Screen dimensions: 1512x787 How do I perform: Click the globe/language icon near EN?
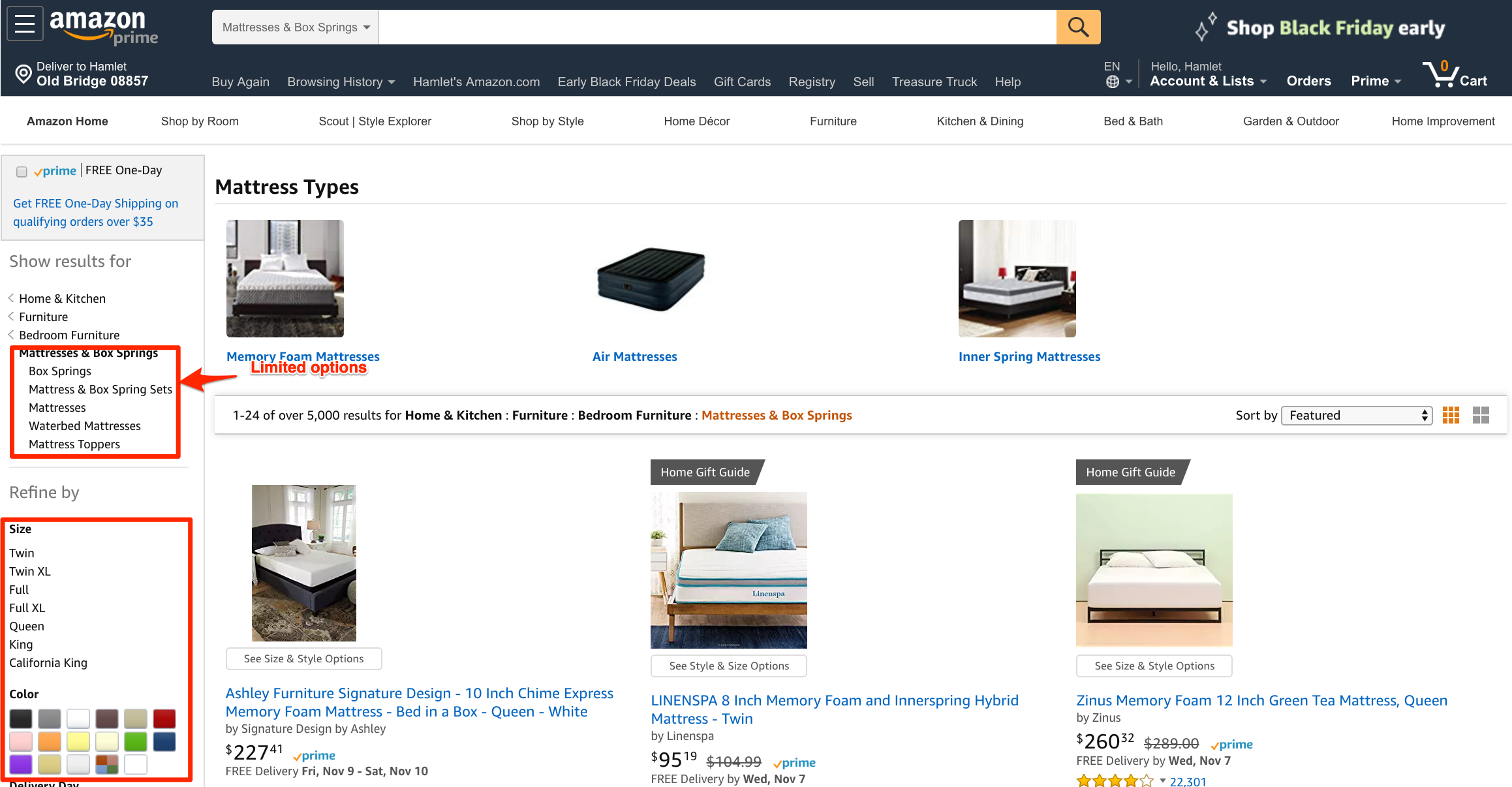pyautogui.click(x=1112, y=82)
